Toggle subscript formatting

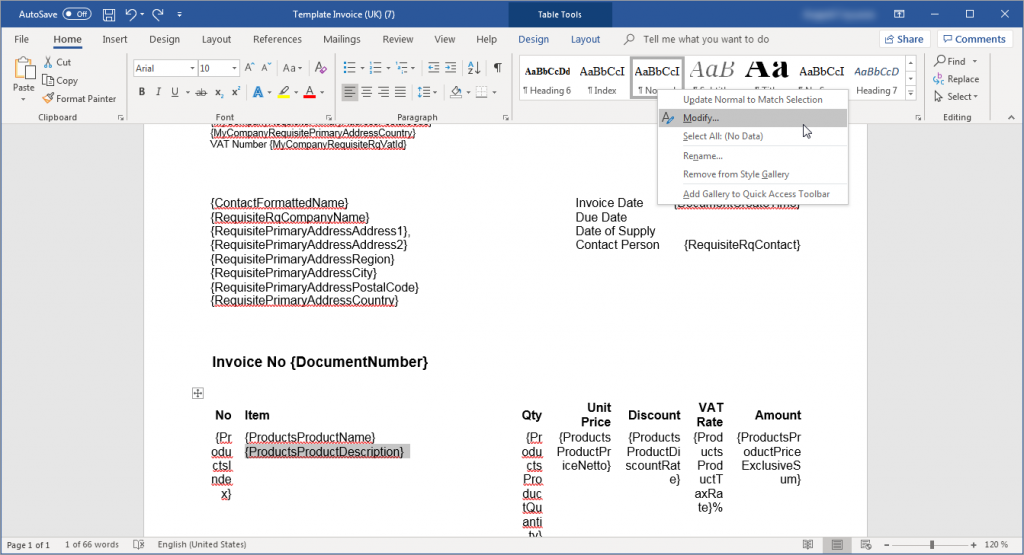click(219, 92)
